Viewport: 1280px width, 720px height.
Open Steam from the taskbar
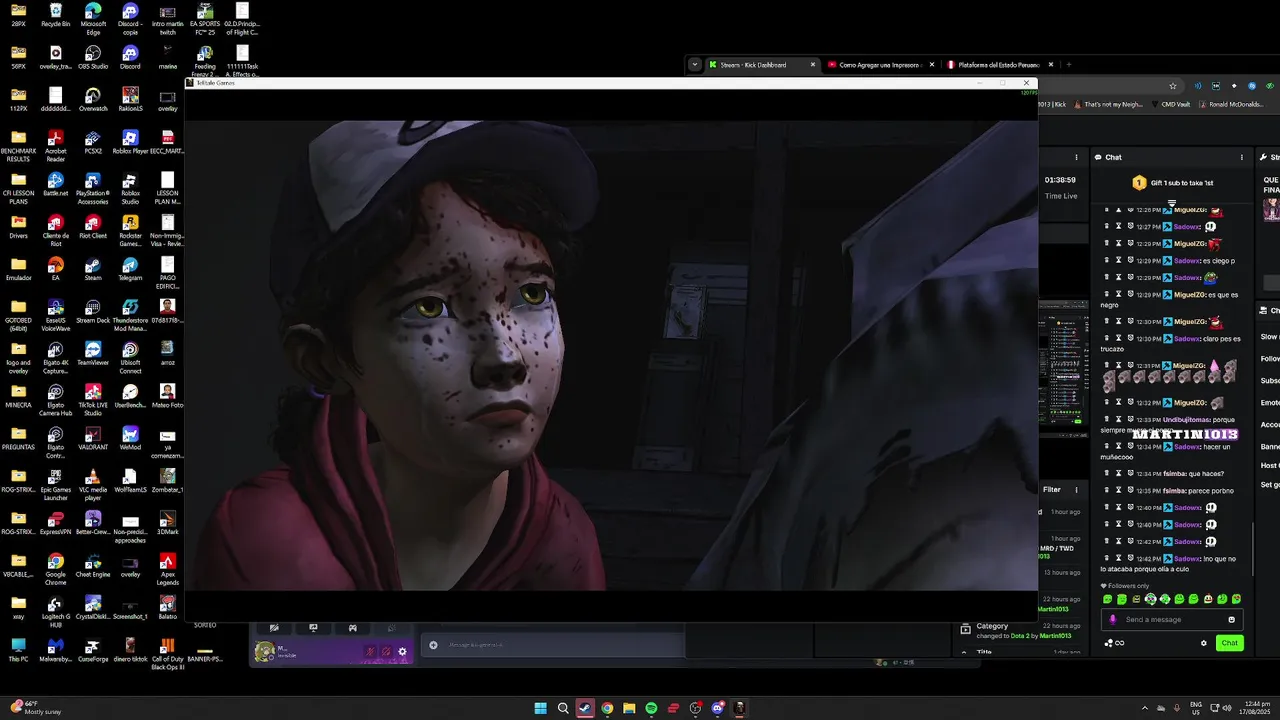[585, 708]
